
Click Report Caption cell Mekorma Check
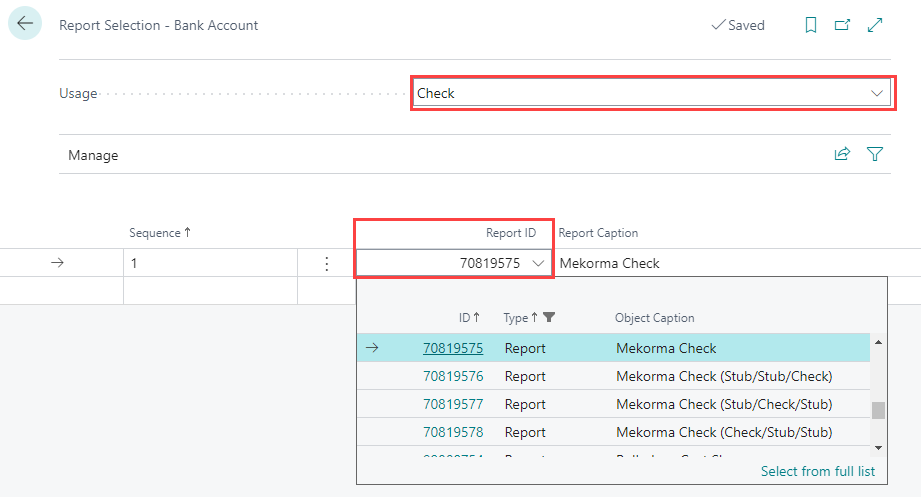609,263
